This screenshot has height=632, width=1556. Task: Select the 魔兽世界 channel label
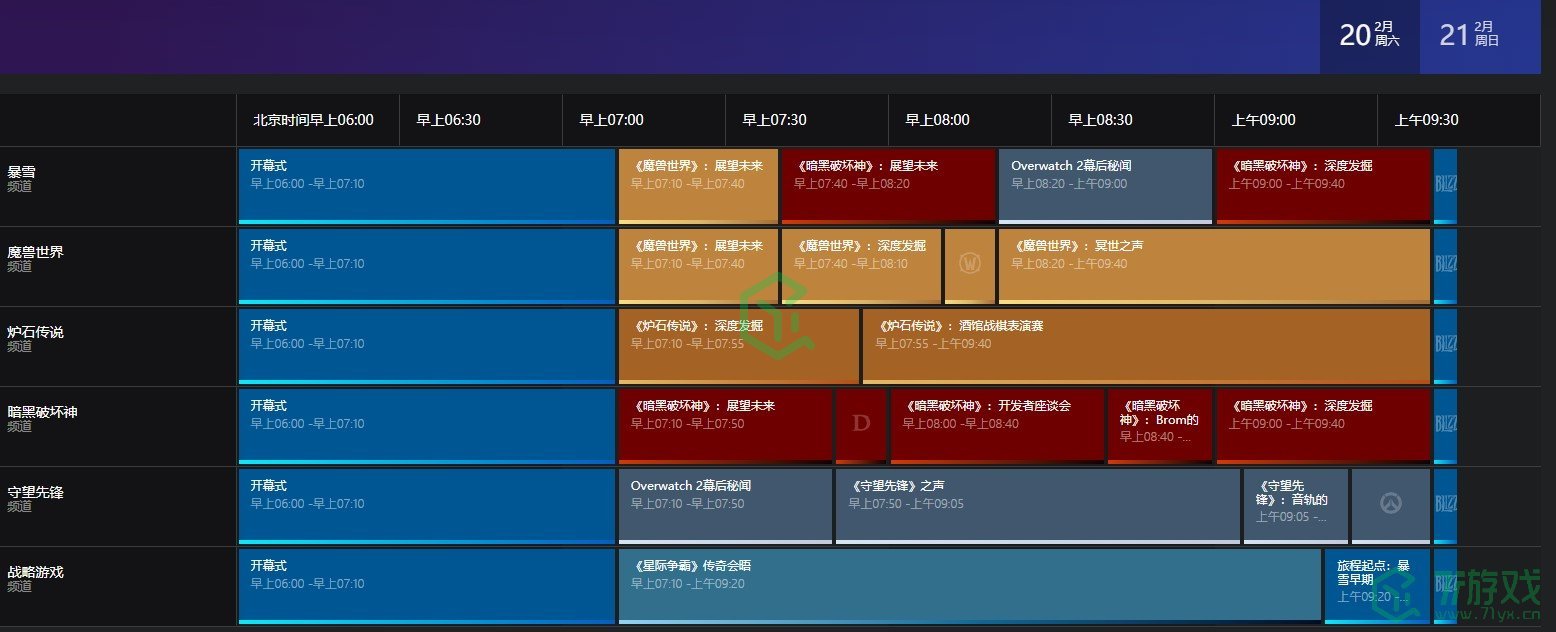(35, 252)
